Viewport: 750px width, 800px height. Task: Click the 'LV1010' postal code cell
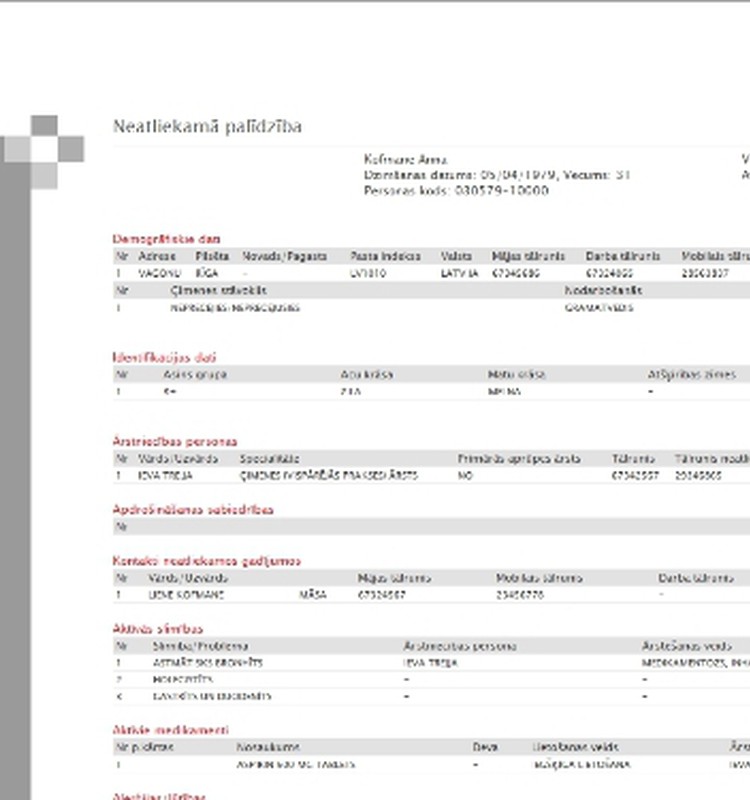[x=368, y=273]
